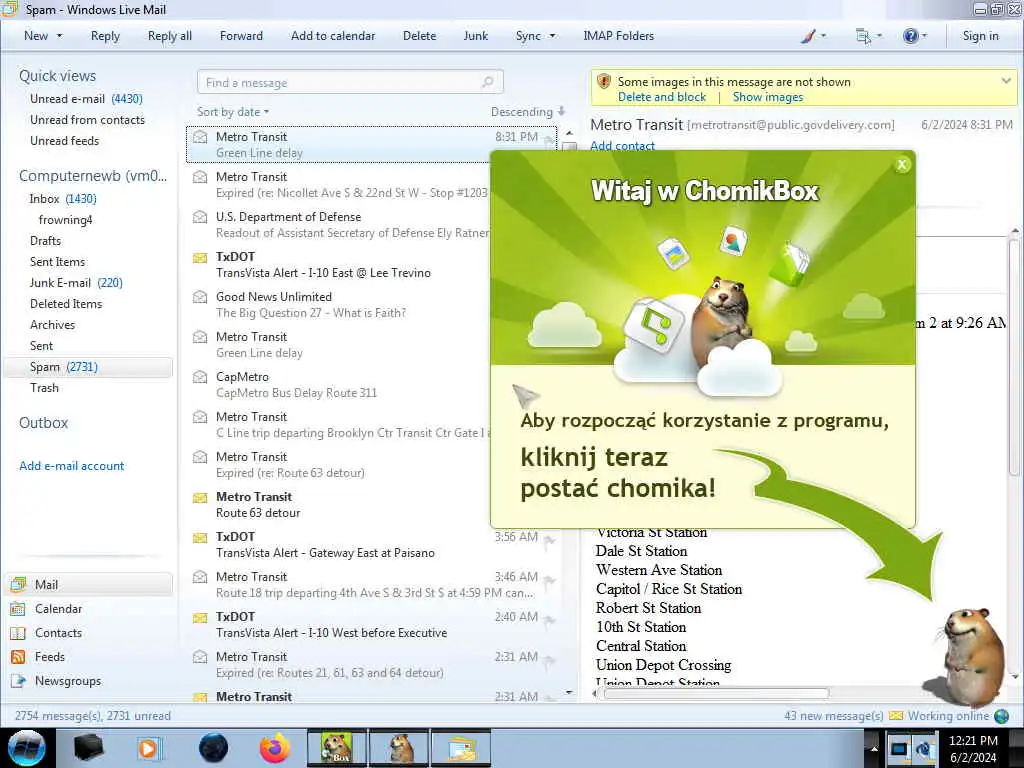This screenshot has width=1024, height=768.
Task: Click the flag icon on the 3:46 AM Metro Transit message
Action: point(550,580)
